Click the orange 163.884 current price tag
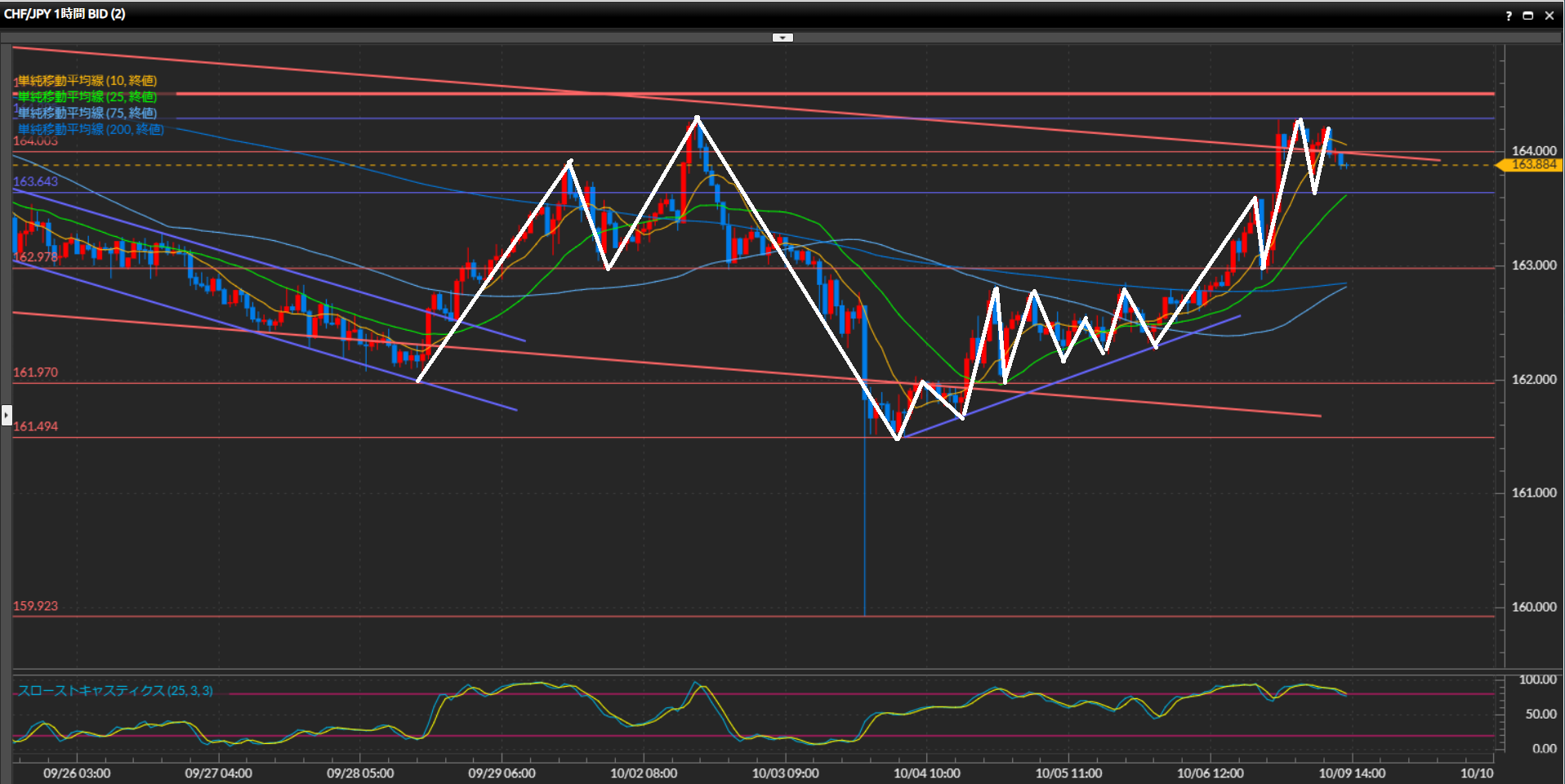 (1532, 165)
